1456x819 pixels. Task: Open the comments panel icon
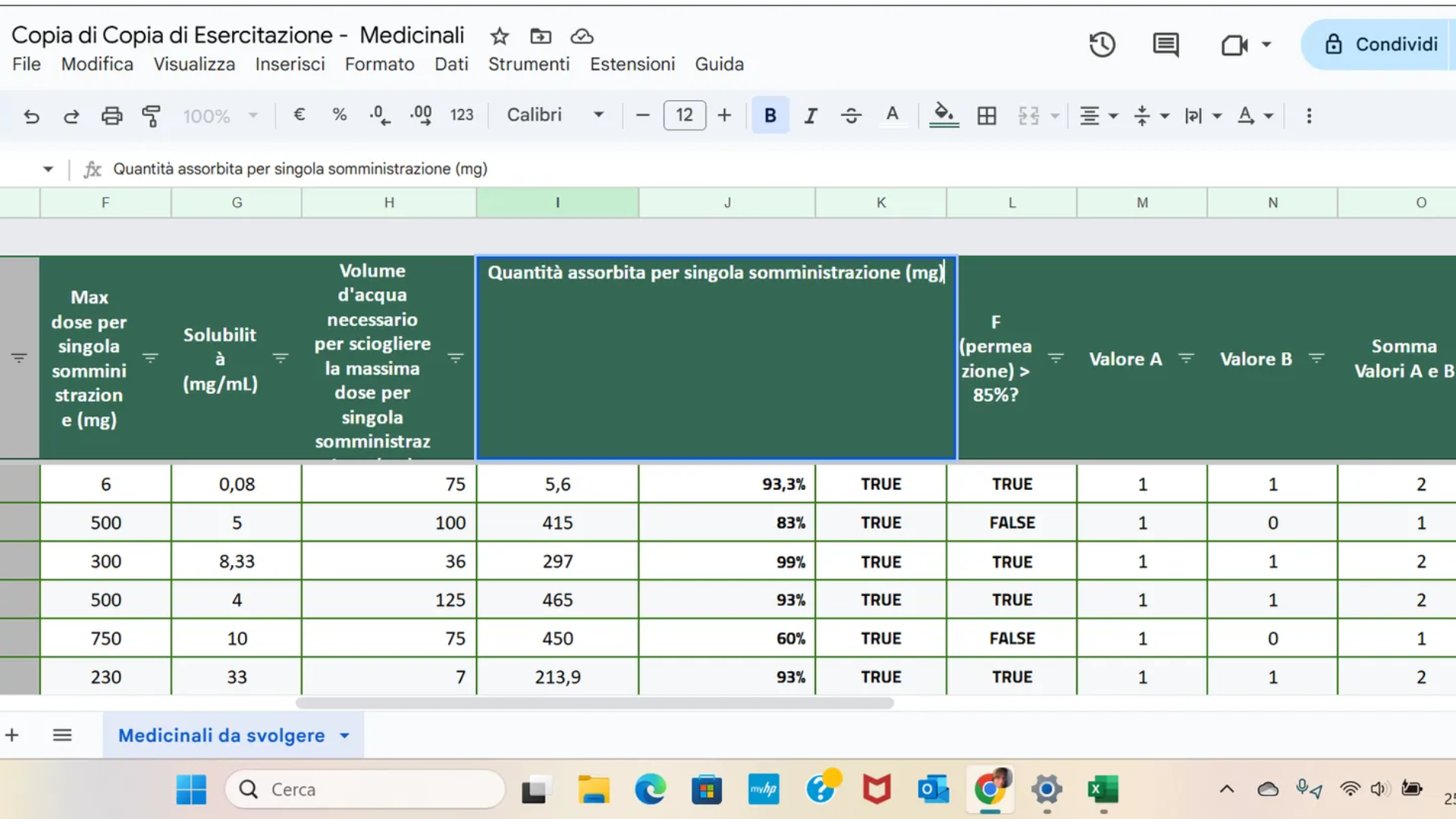(1166, 45)
